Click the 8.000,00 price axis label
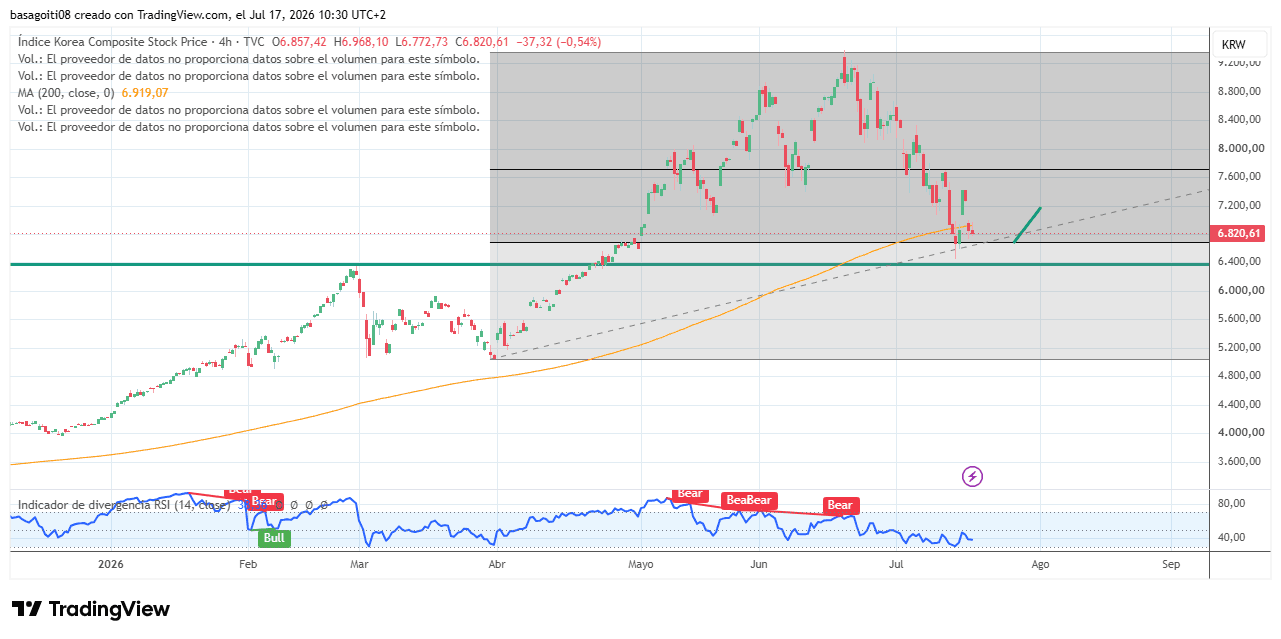The height and width of the screenshot is (639, 1281). pos(1240,148)
